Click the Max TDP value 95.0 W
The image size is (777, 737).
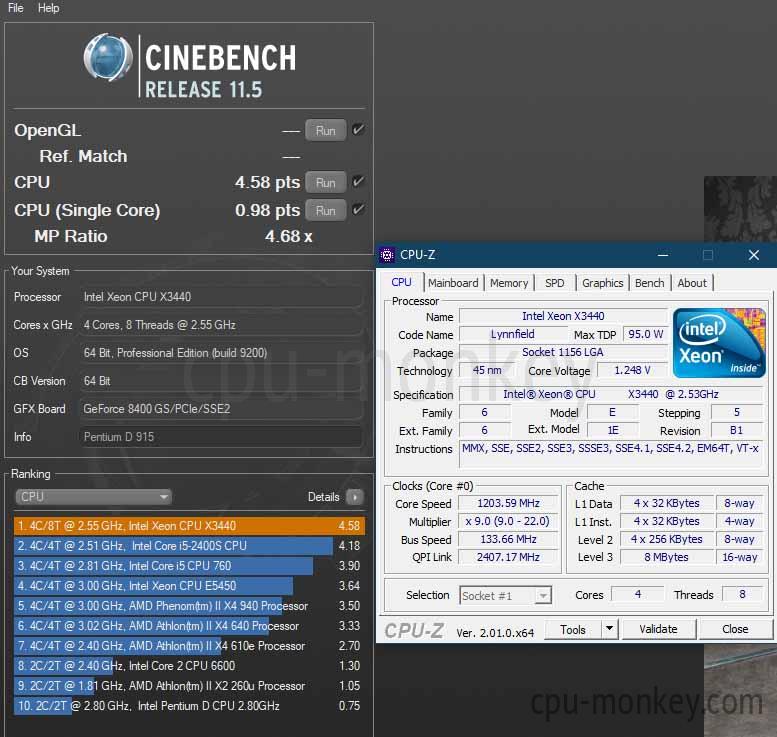(646, 334)
